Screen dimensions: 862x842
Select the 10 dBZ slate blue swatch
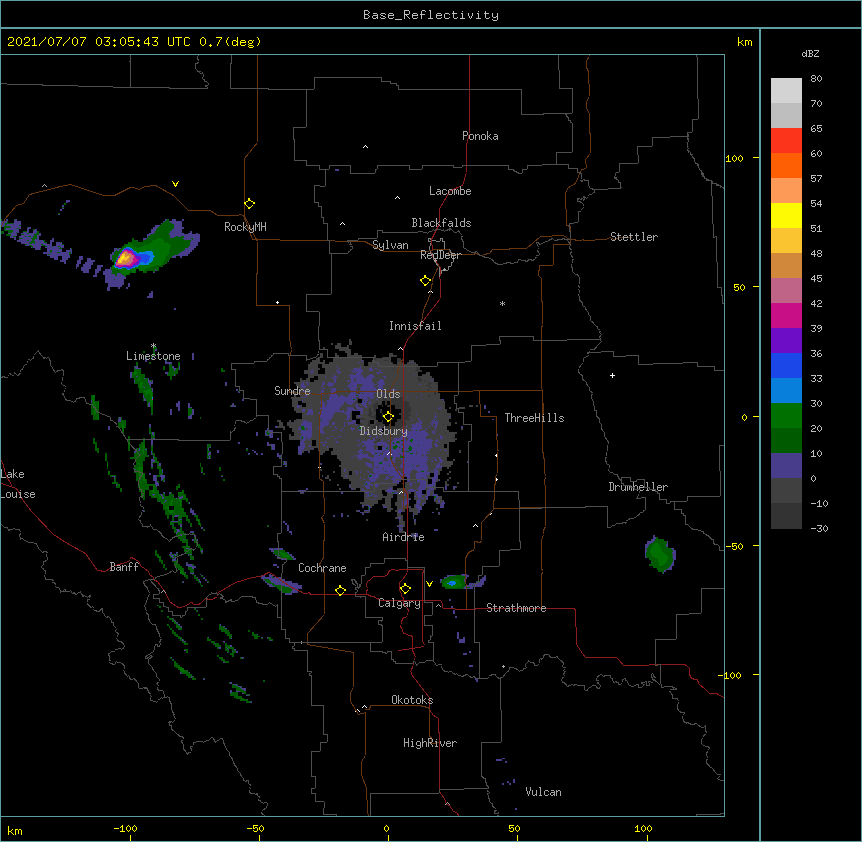(x=786, y=466)
